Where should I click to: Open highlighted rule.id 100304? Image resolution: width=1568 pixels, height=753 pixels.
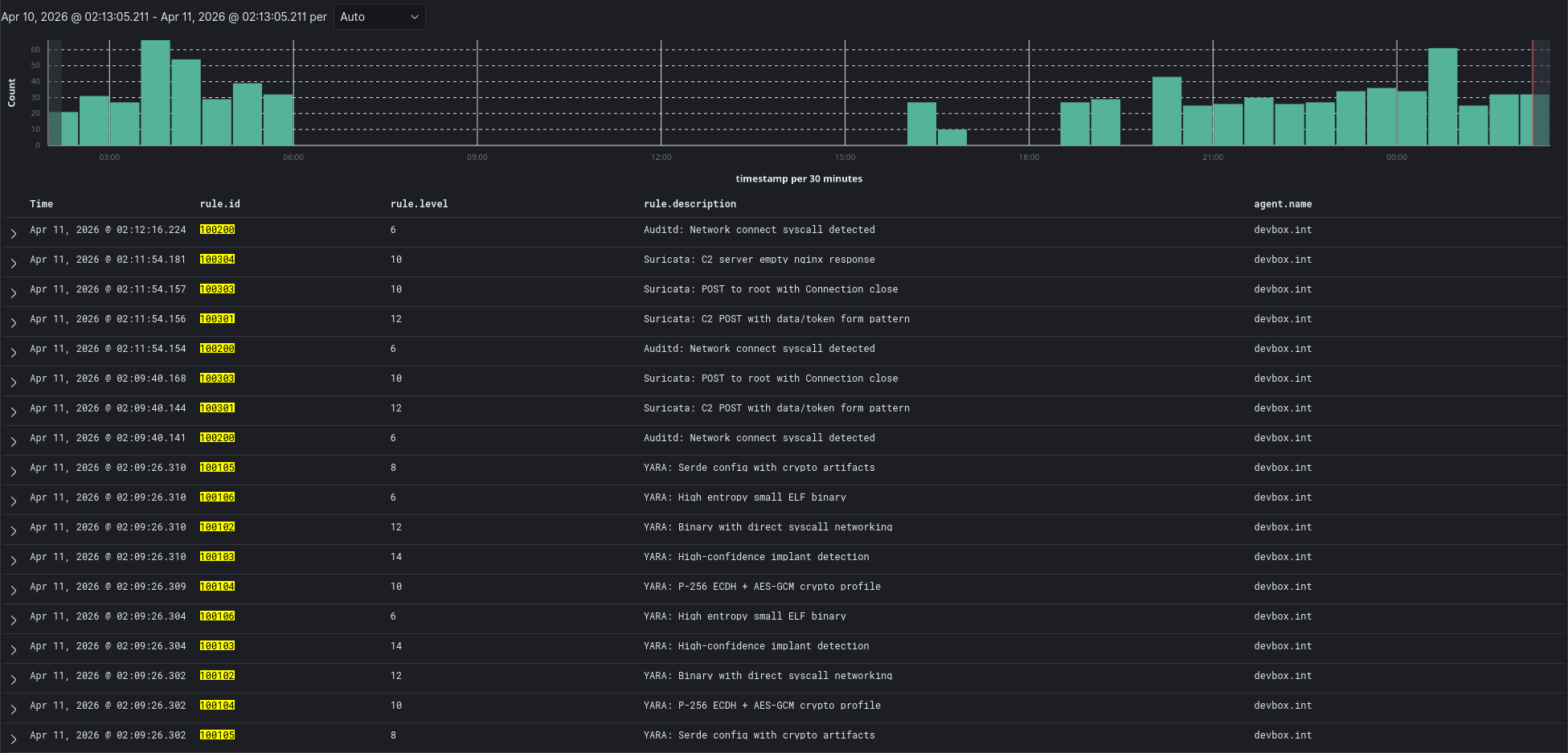[218, 259]
